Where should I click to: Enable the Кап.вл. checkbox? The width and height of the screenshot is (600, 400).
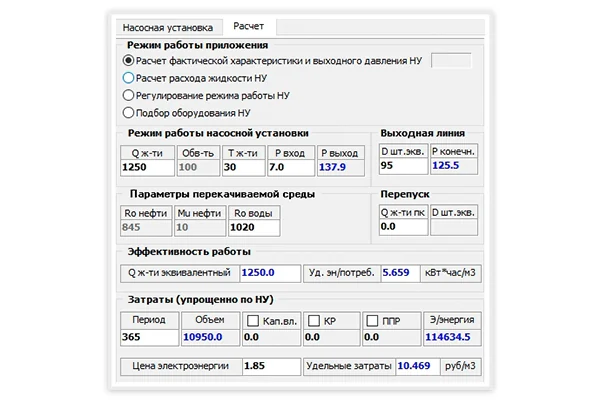pos(253,321)
